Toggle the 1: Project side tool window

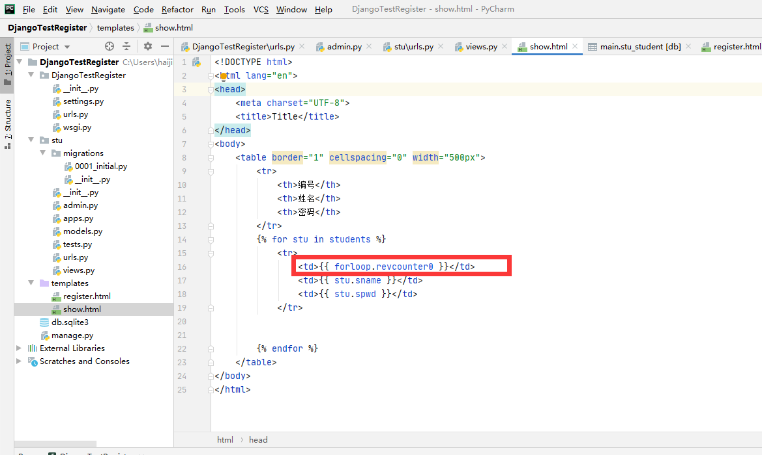pyautogui.click(x=7, y=64)
